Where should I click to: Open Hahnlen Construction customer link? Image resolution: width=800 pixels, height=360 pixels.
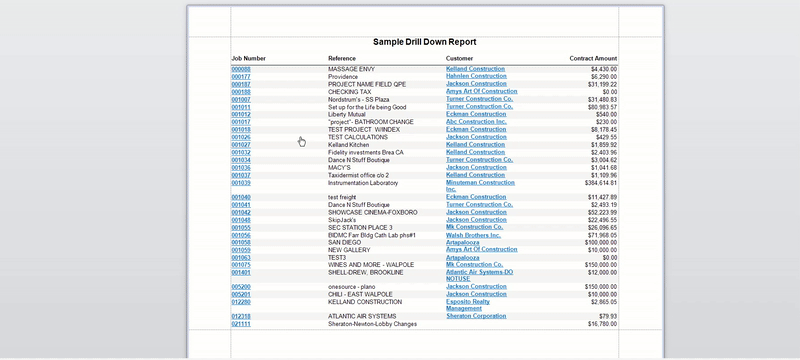pyautogui.click(x=476, y=76)
